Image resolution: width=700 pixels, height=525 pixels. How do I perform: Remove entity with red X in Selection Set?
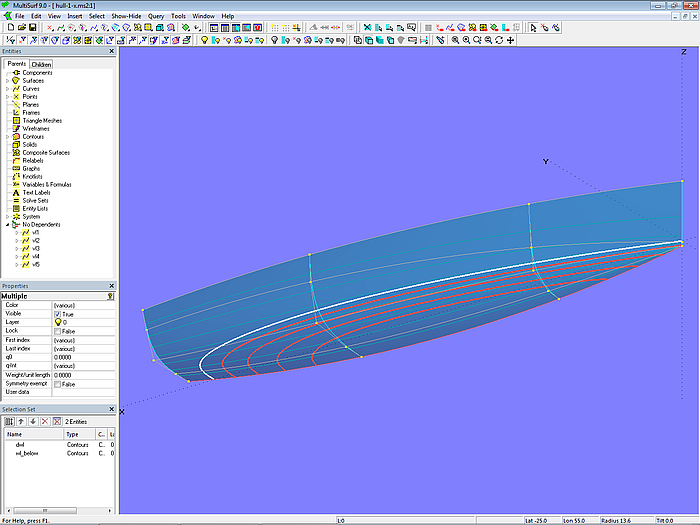tap(44, 421)
